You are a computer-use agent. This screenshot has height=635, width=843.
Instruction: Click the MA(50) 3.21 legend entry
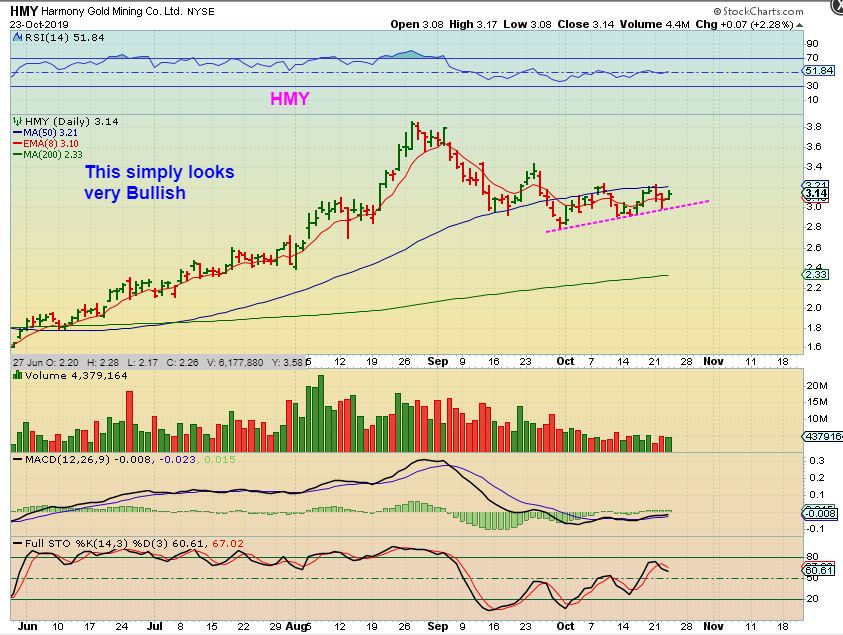coord(46,133)
